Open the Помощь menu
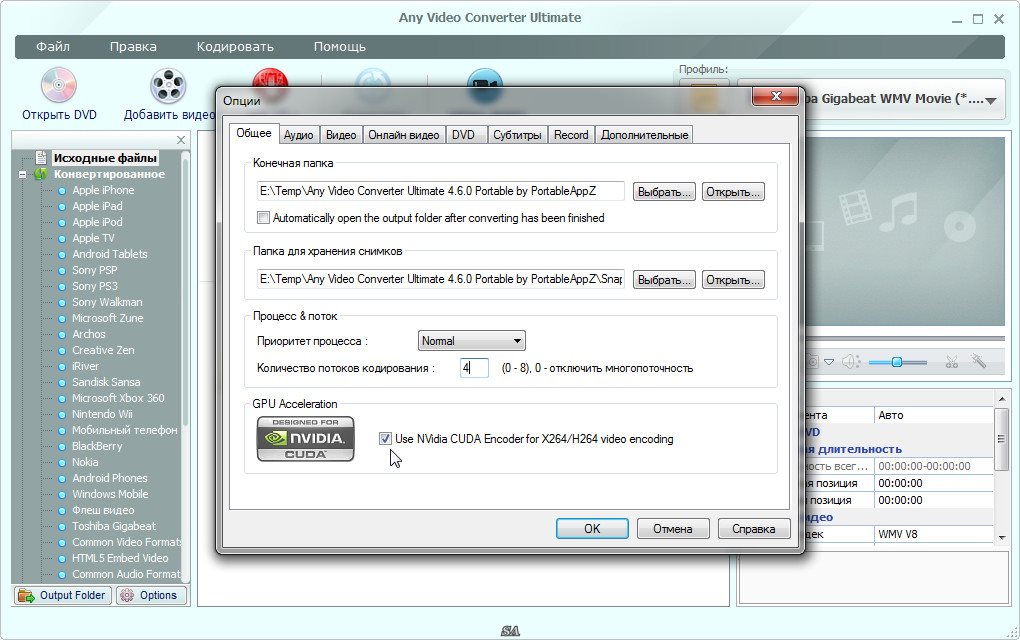 (x=340, y=47)
